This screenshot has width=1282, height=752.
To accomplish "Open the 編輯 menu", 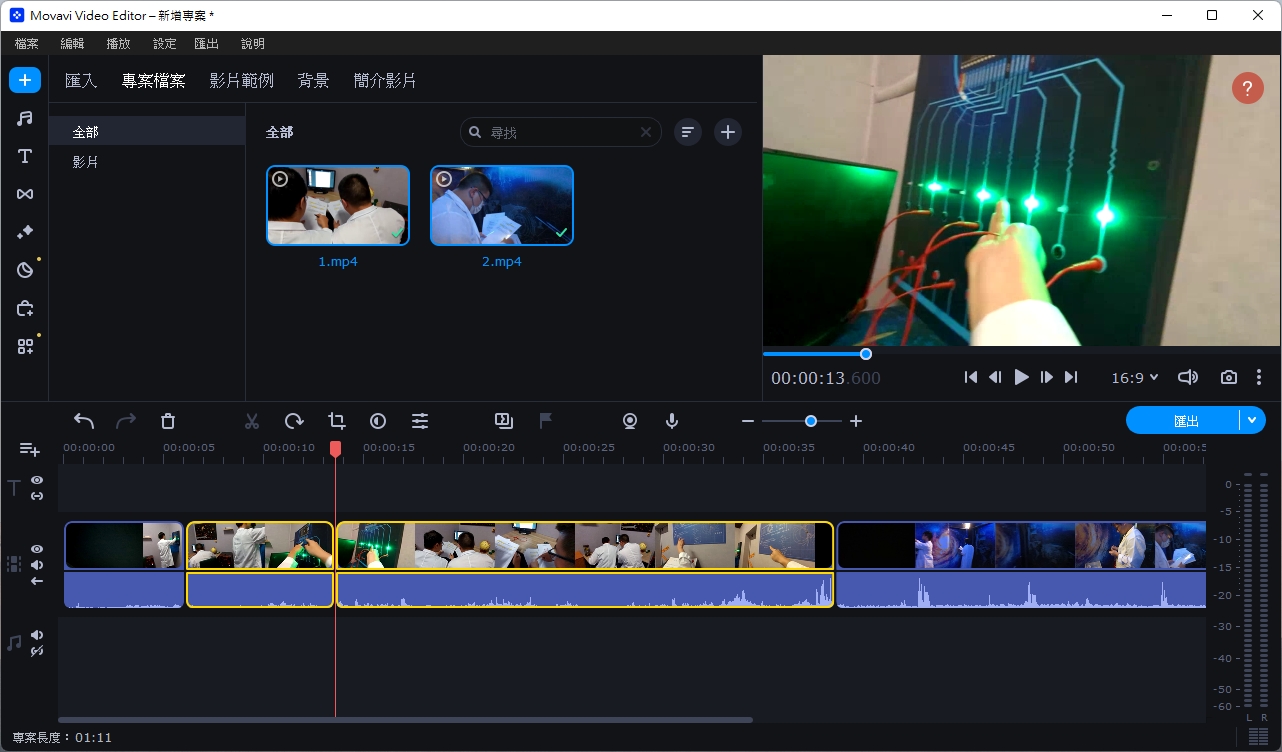I will pos(72,43).
